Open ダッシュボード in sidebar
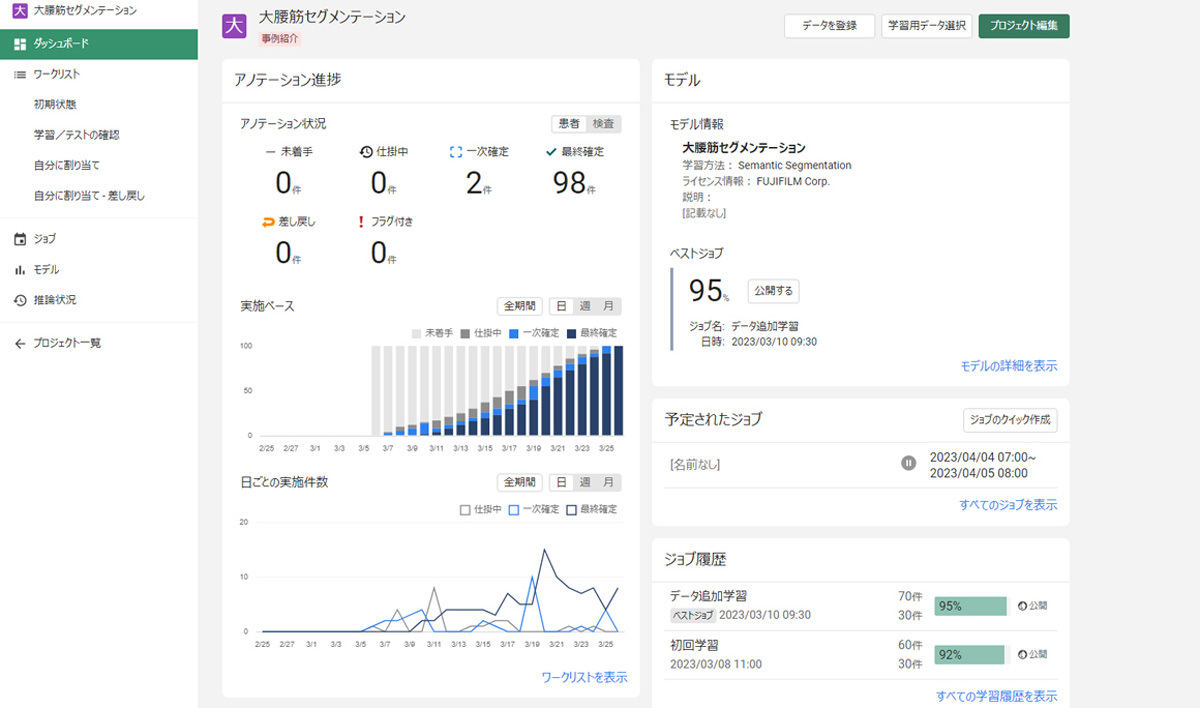1200x708 pixels. point(99,44)
